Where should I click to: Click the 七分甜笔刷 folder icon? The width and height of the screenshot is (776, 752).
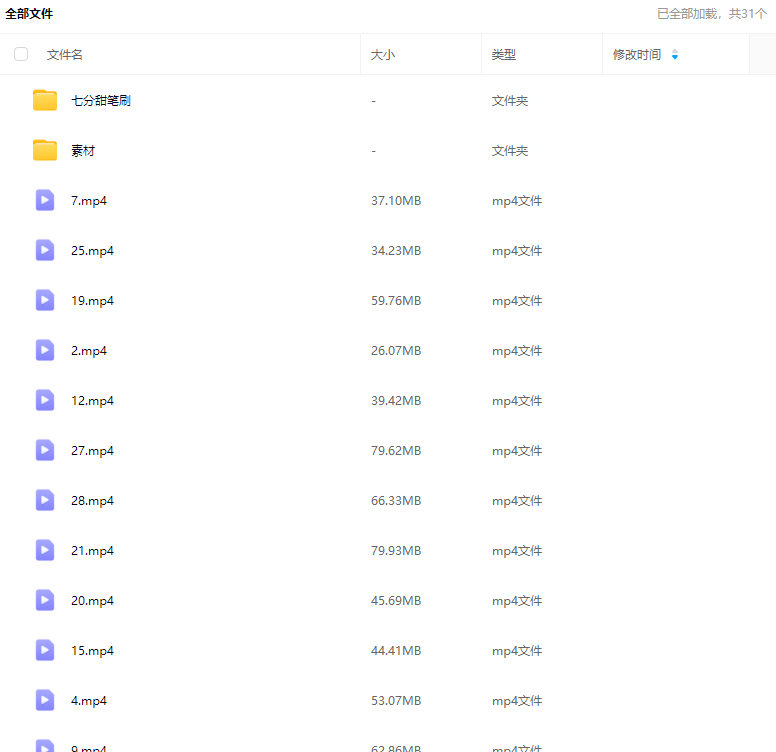(45, 100)
